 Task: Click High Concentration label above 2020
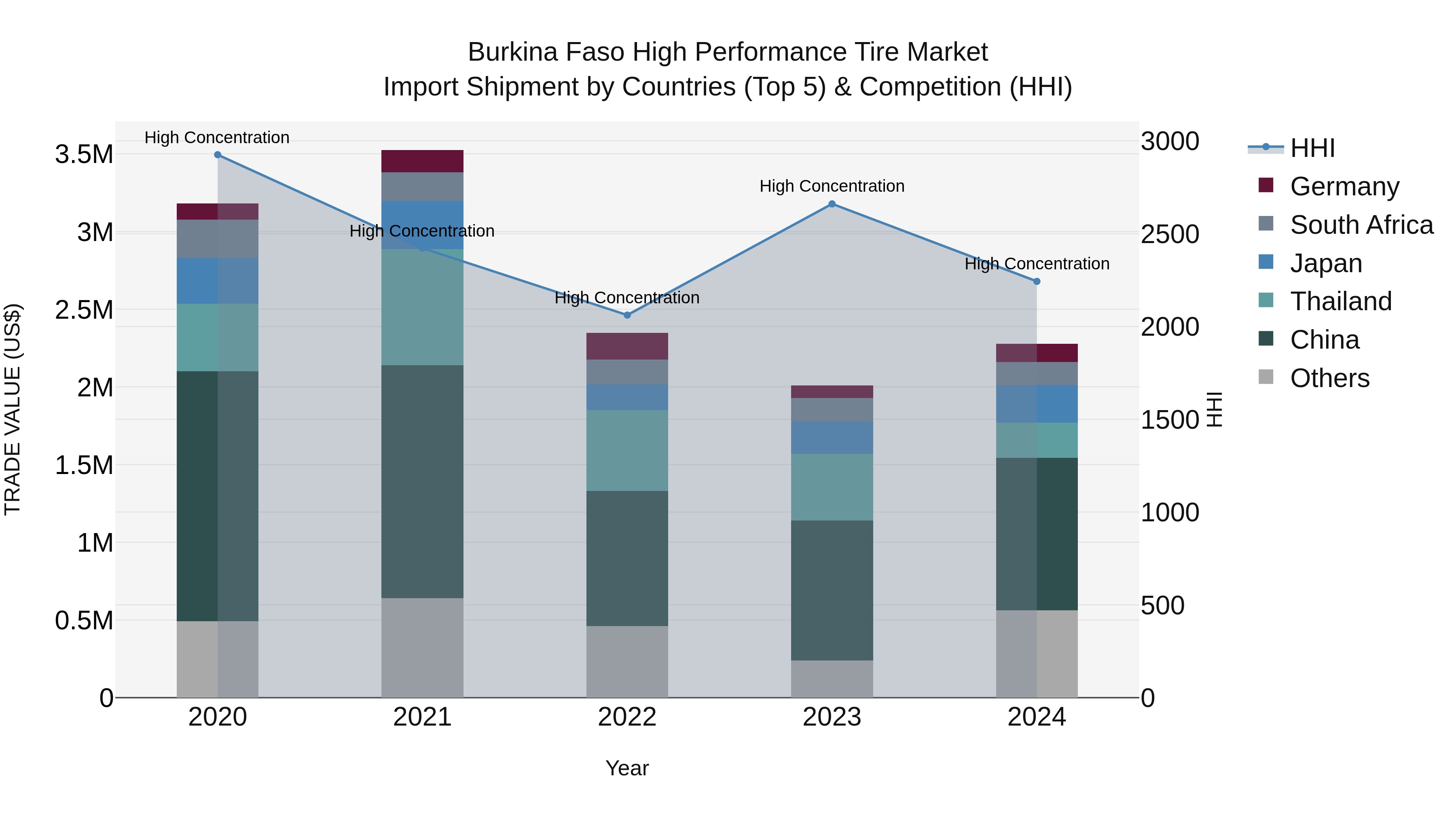pos(217,138)
